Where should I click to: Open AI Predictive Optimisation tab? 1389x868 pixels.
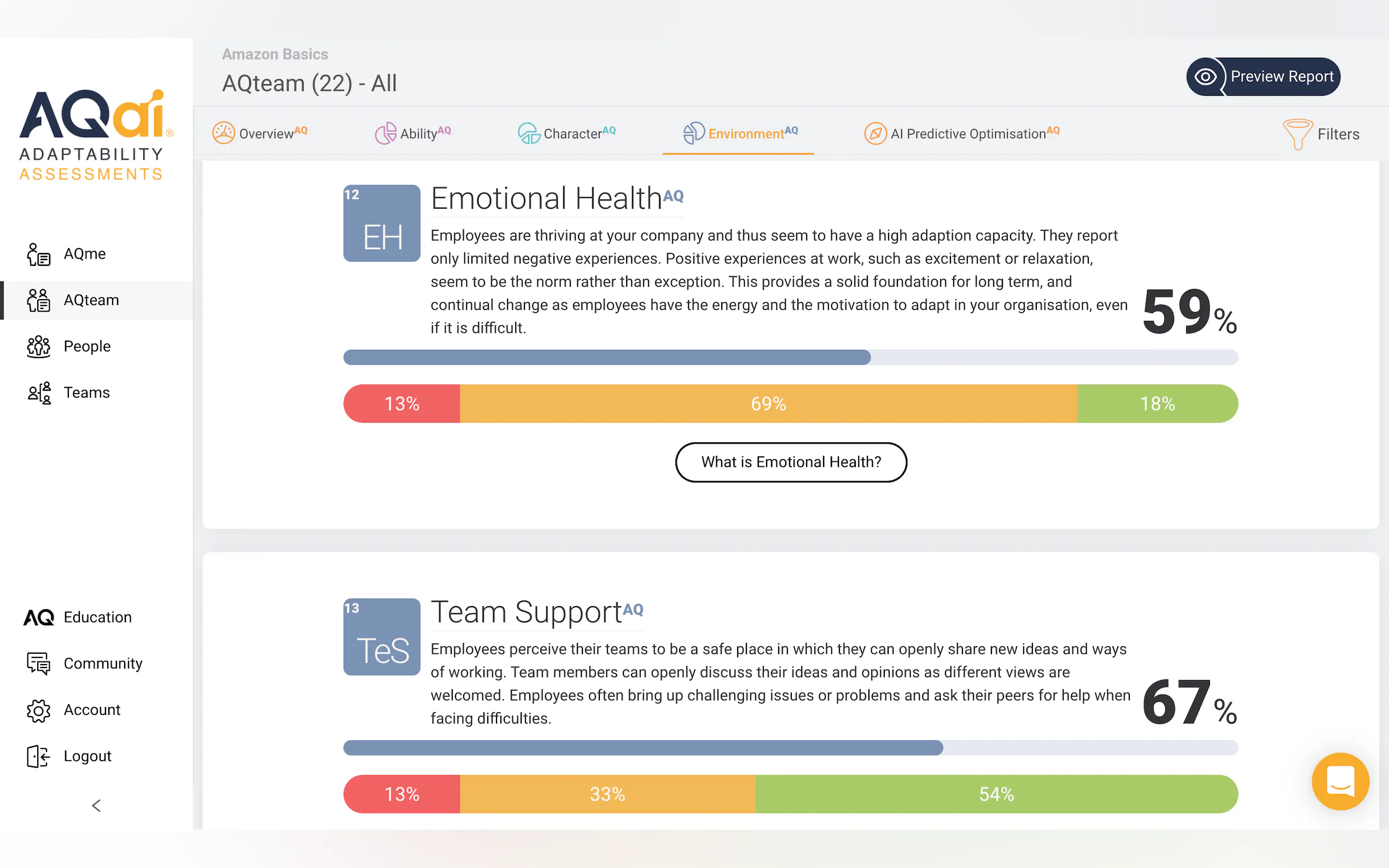962,133
